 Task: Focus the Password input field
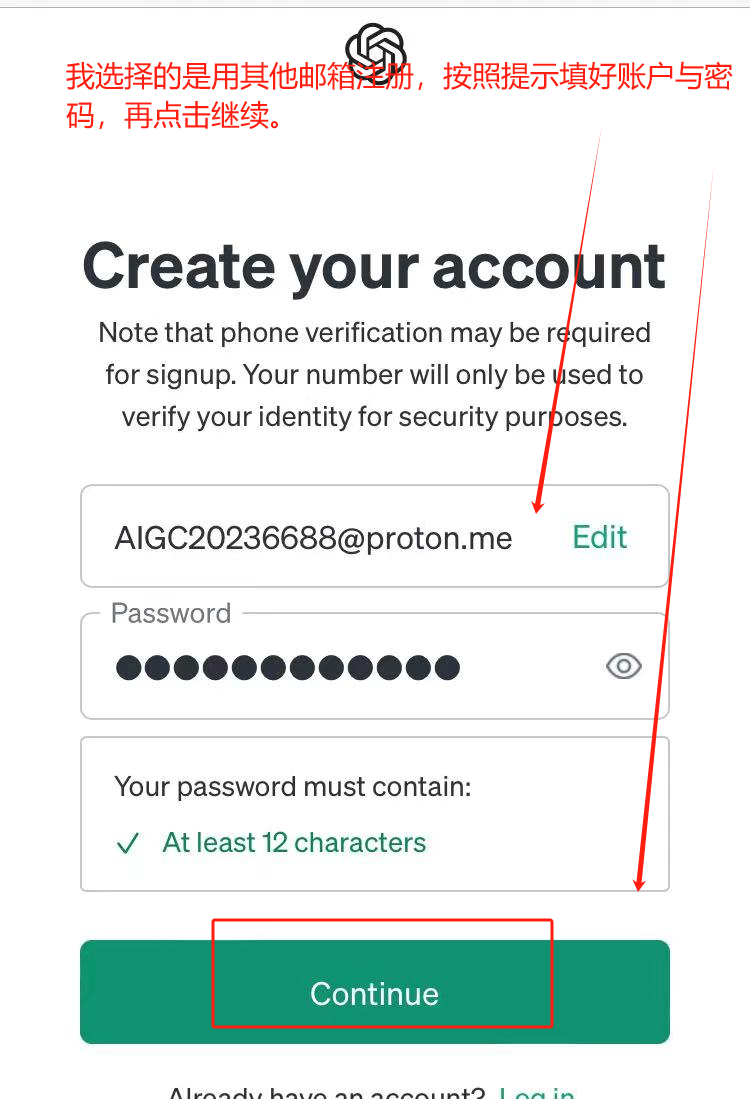(x=375, y=666)
